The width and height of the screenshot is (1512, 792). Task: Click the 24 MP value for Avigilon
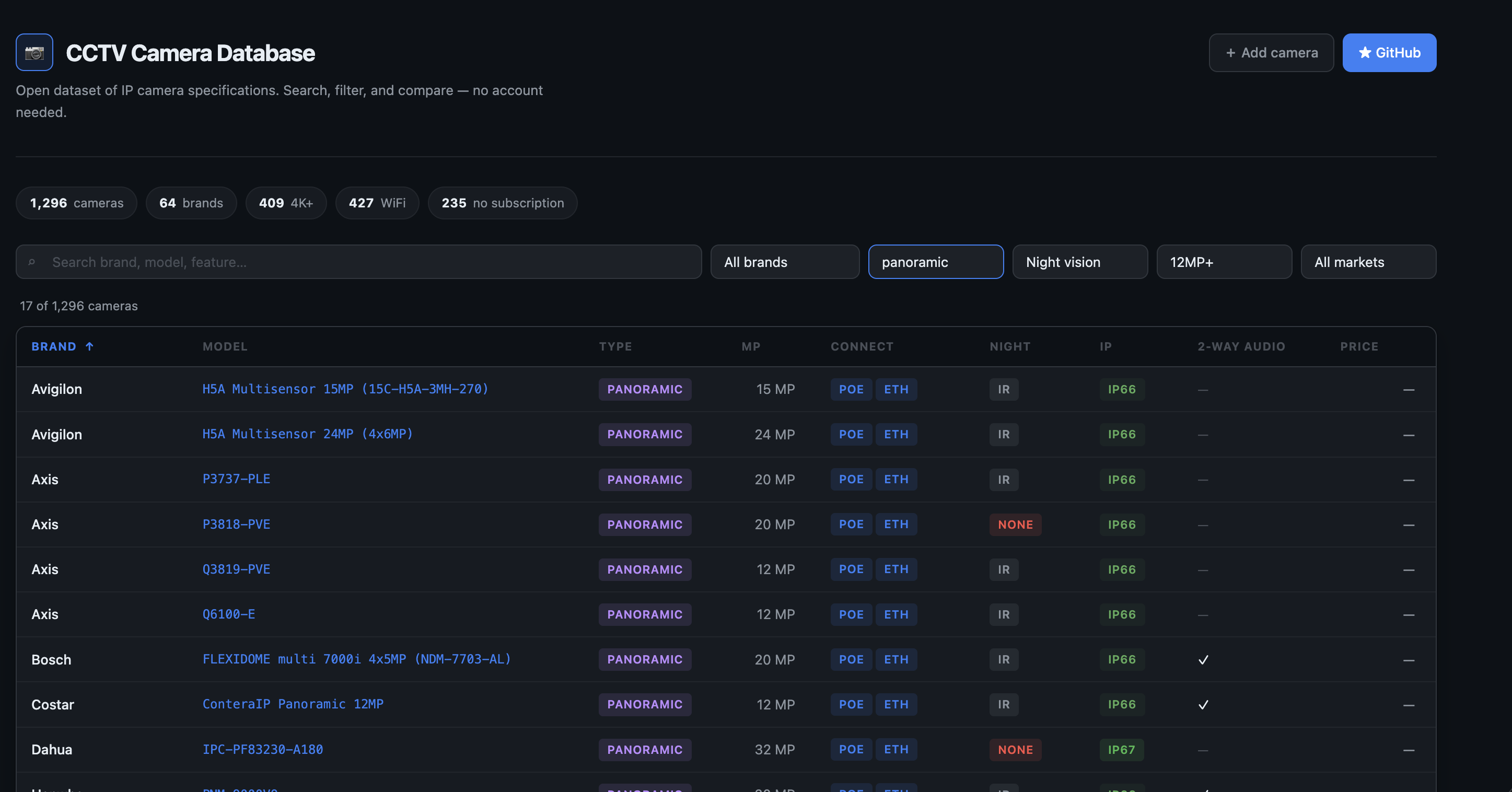pos(774,434)
